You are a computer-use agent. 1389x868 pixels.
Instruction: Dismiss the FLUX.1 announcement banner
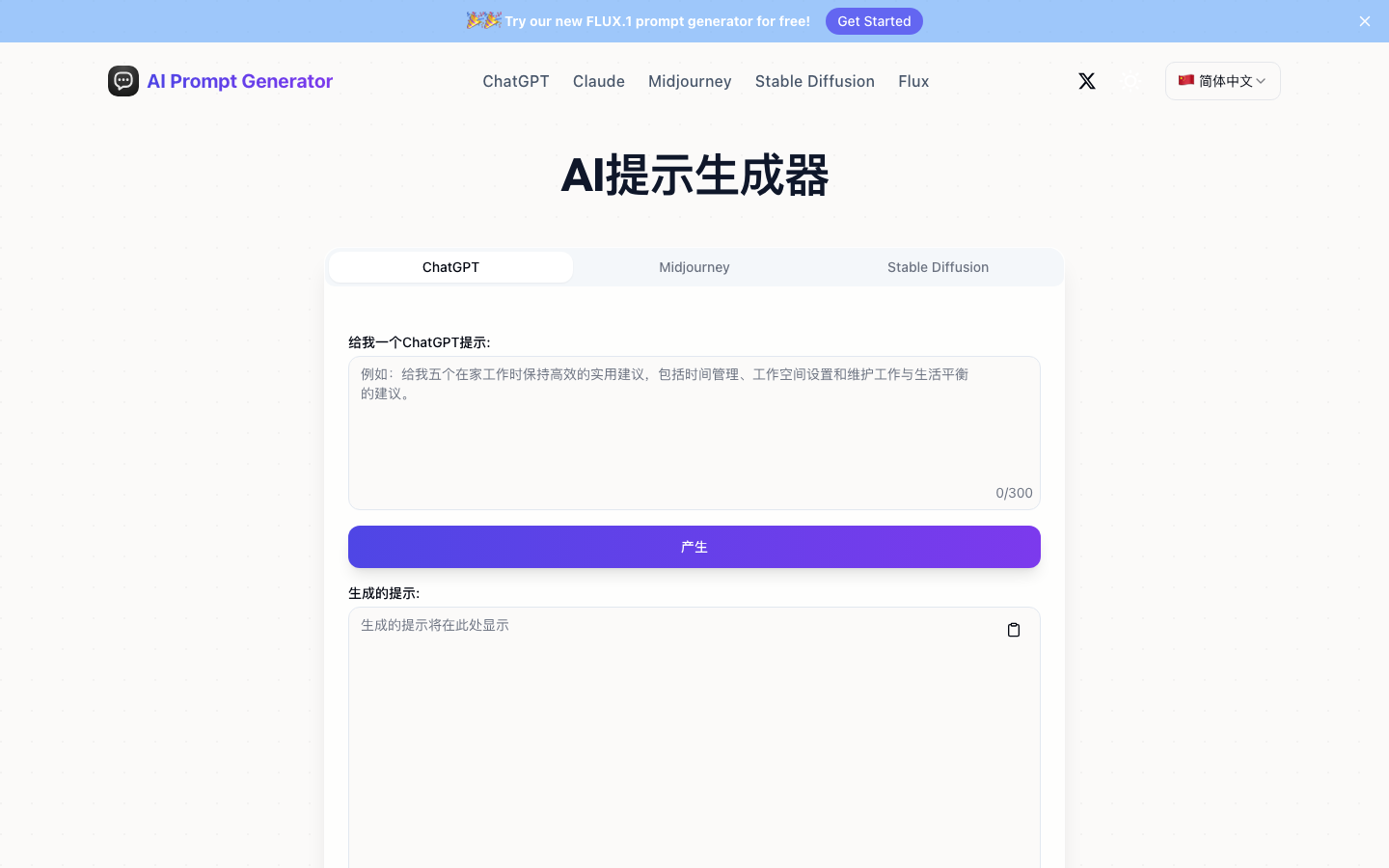[x=1365, y=21]
